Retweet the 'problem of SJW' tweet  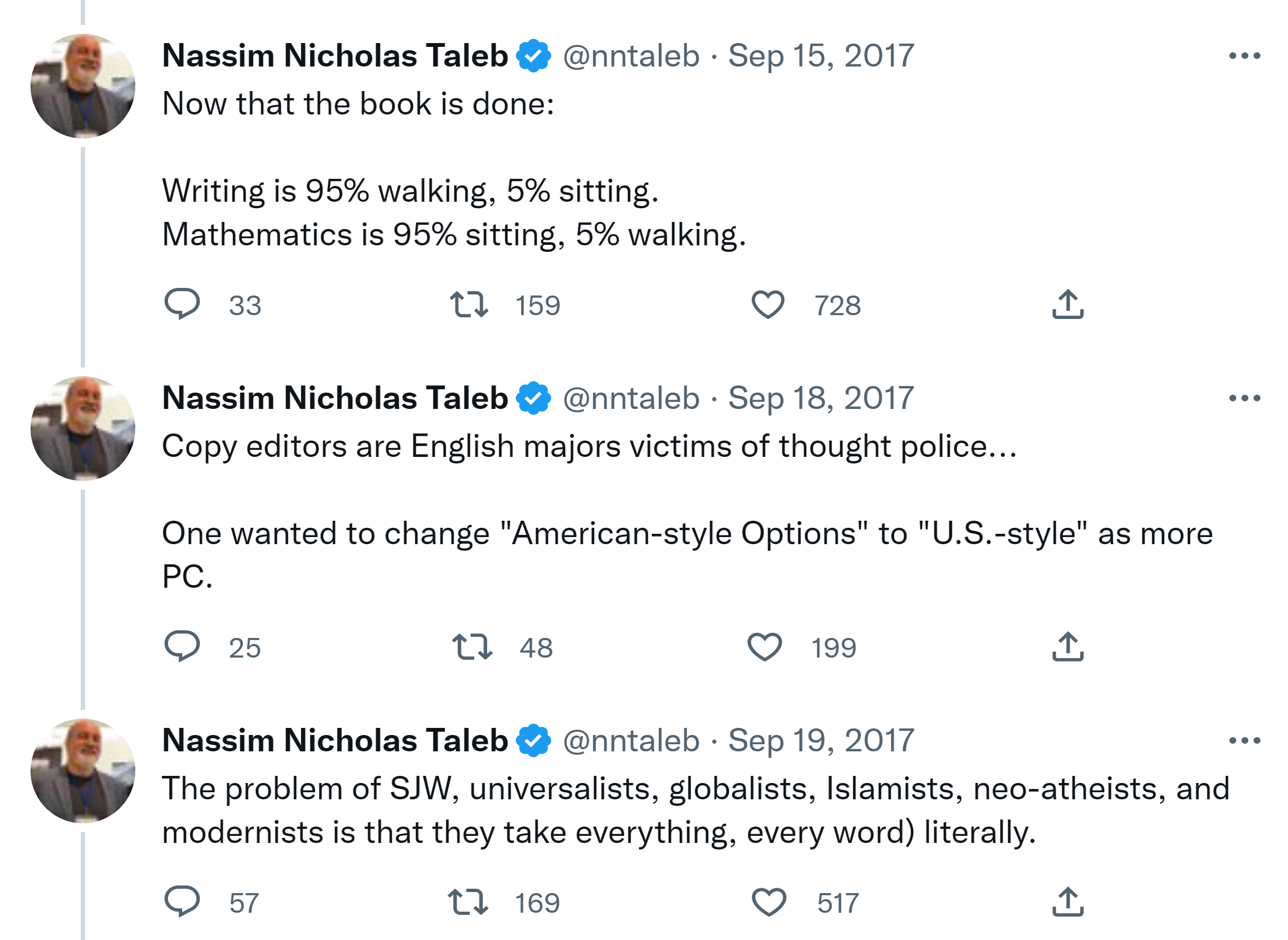[x=468, y=902]
